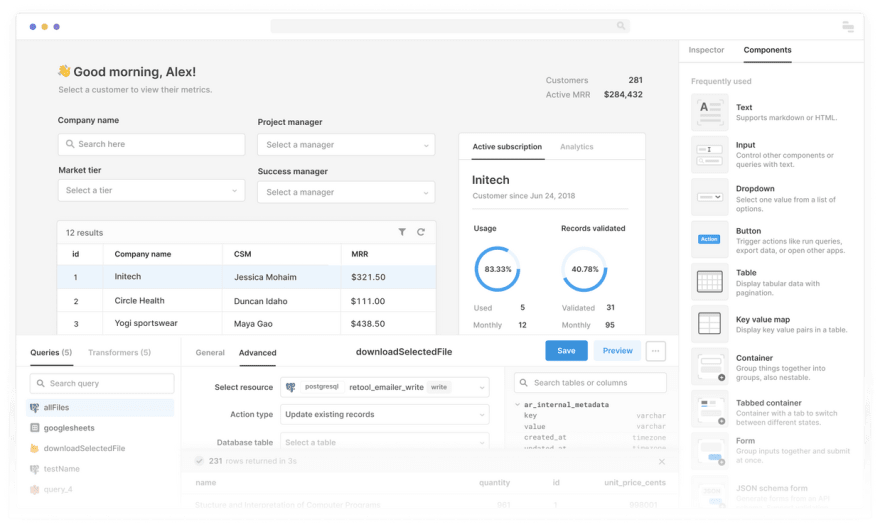Click the search icon in Search tables field
Screen dimensions: 880x527
(524, 383)
